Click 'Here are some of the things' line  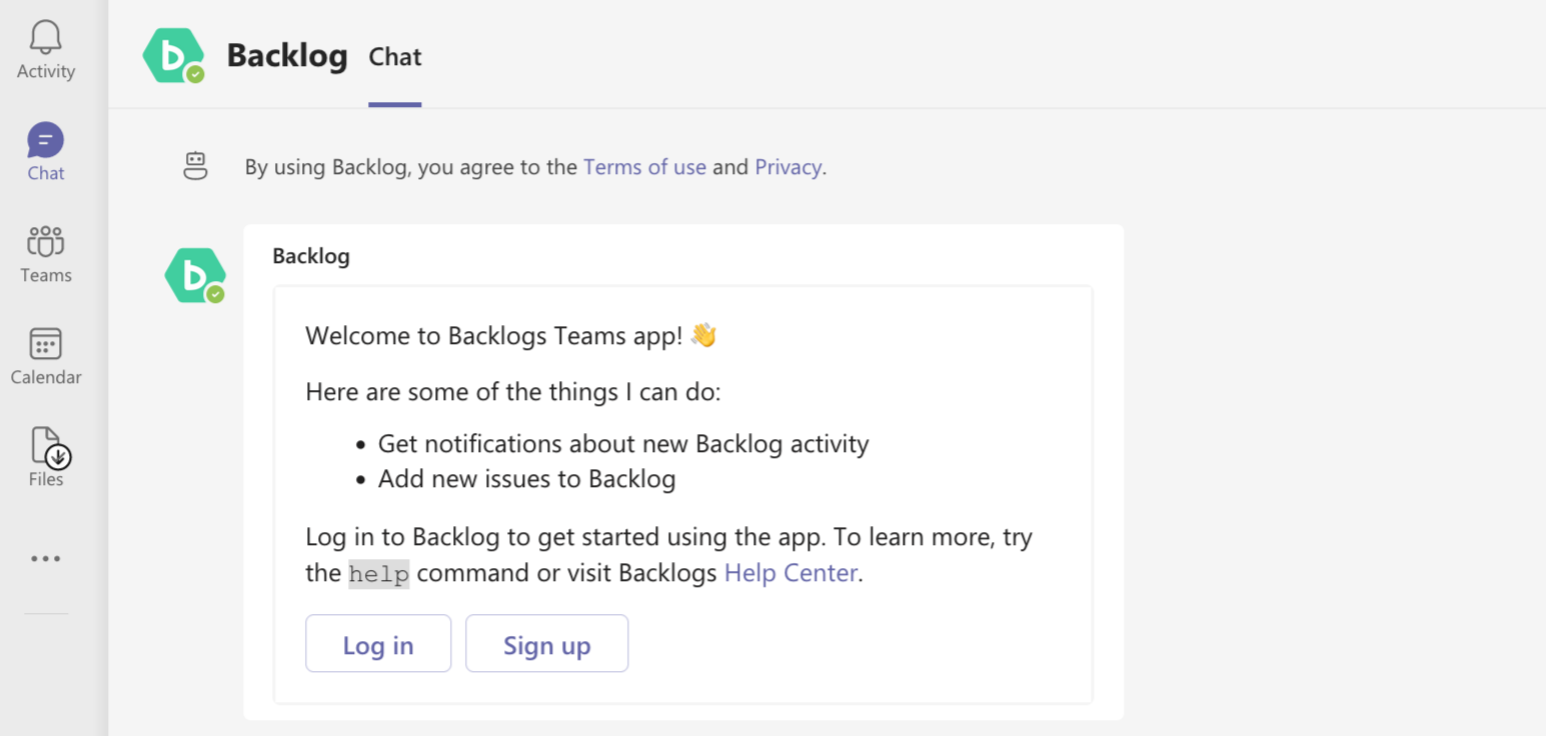pos(513,391)
